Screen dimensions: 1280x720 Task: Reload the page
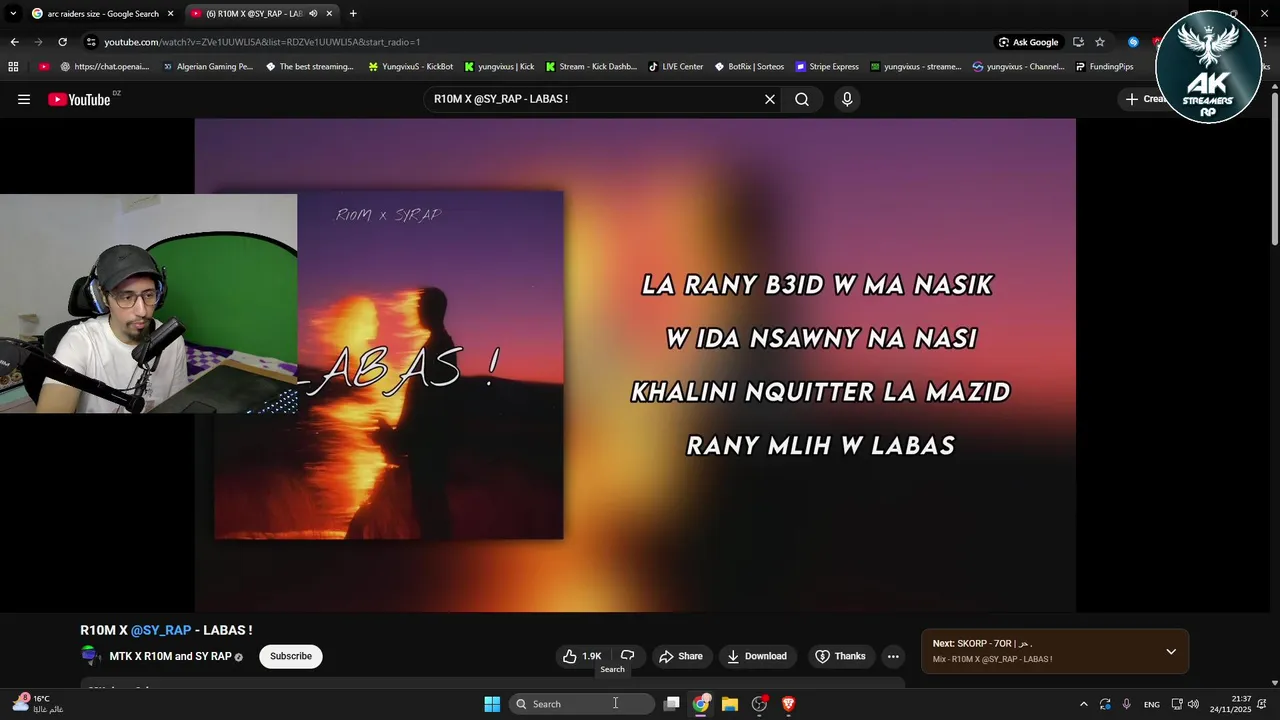[62, 42]
